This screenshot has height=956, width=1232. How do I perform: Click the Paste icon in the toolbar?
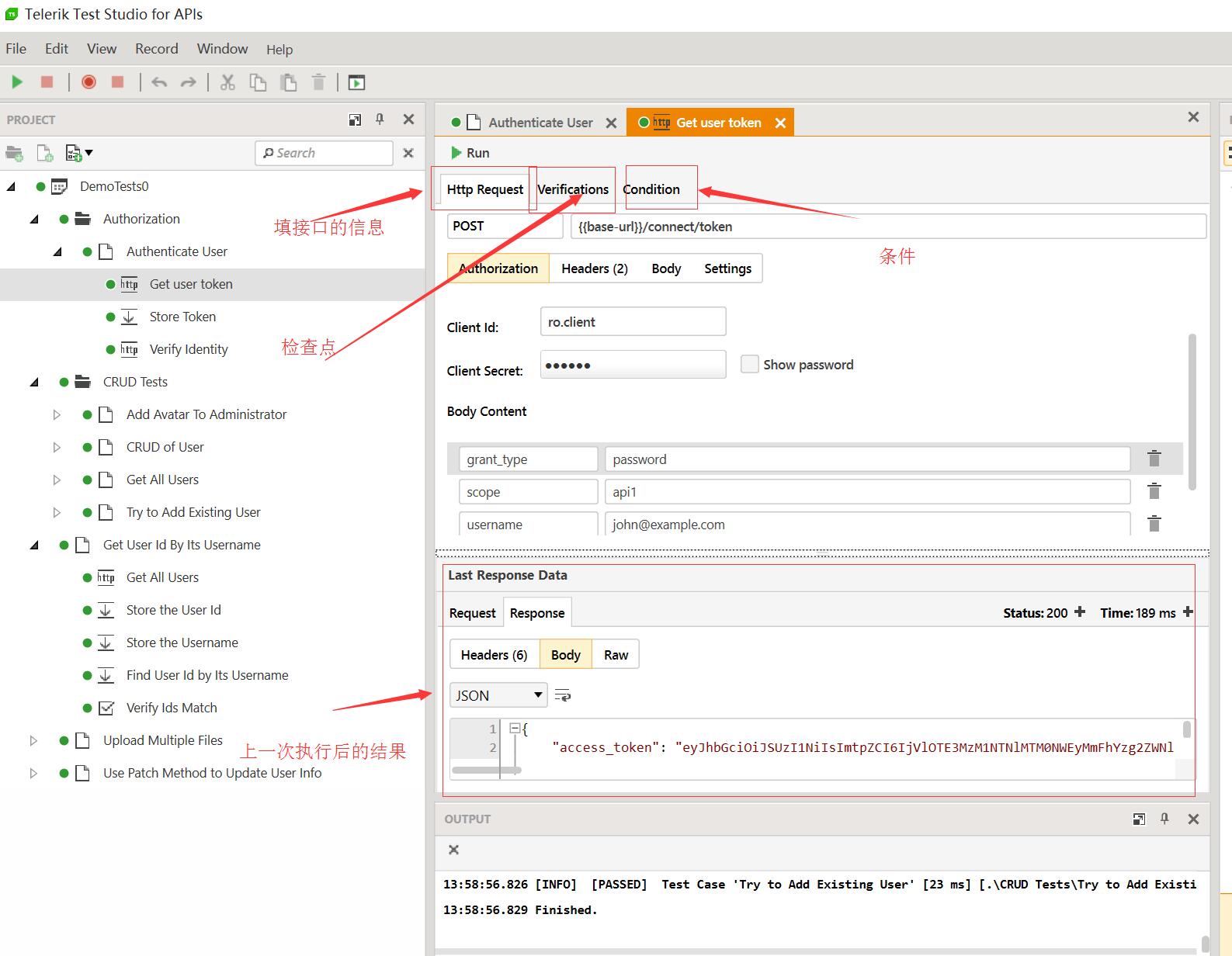[x=288, y=82]
